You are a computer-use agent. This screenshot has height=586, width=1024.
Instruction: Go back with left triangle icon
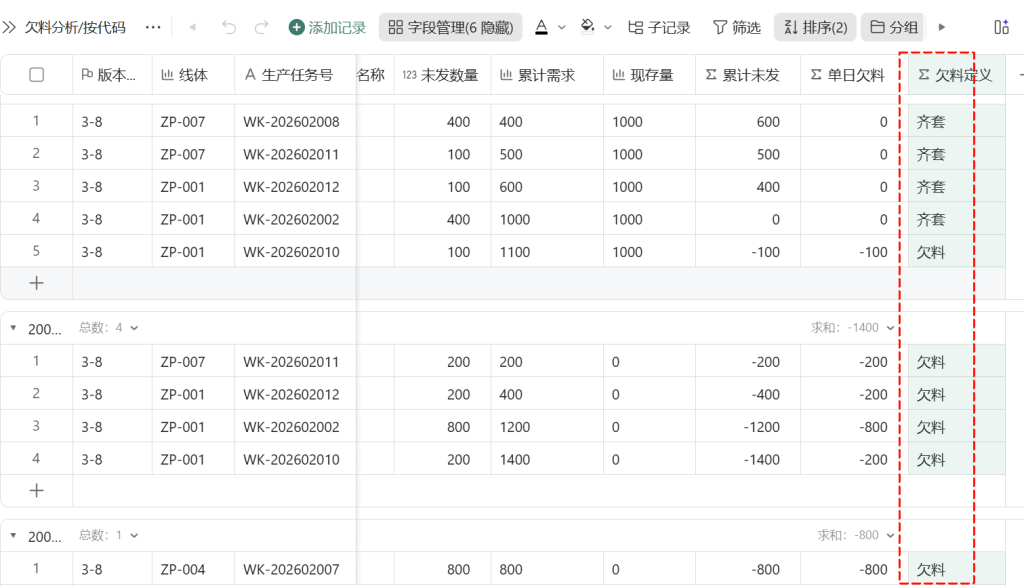pyautogui.click(x=192, y=27)
